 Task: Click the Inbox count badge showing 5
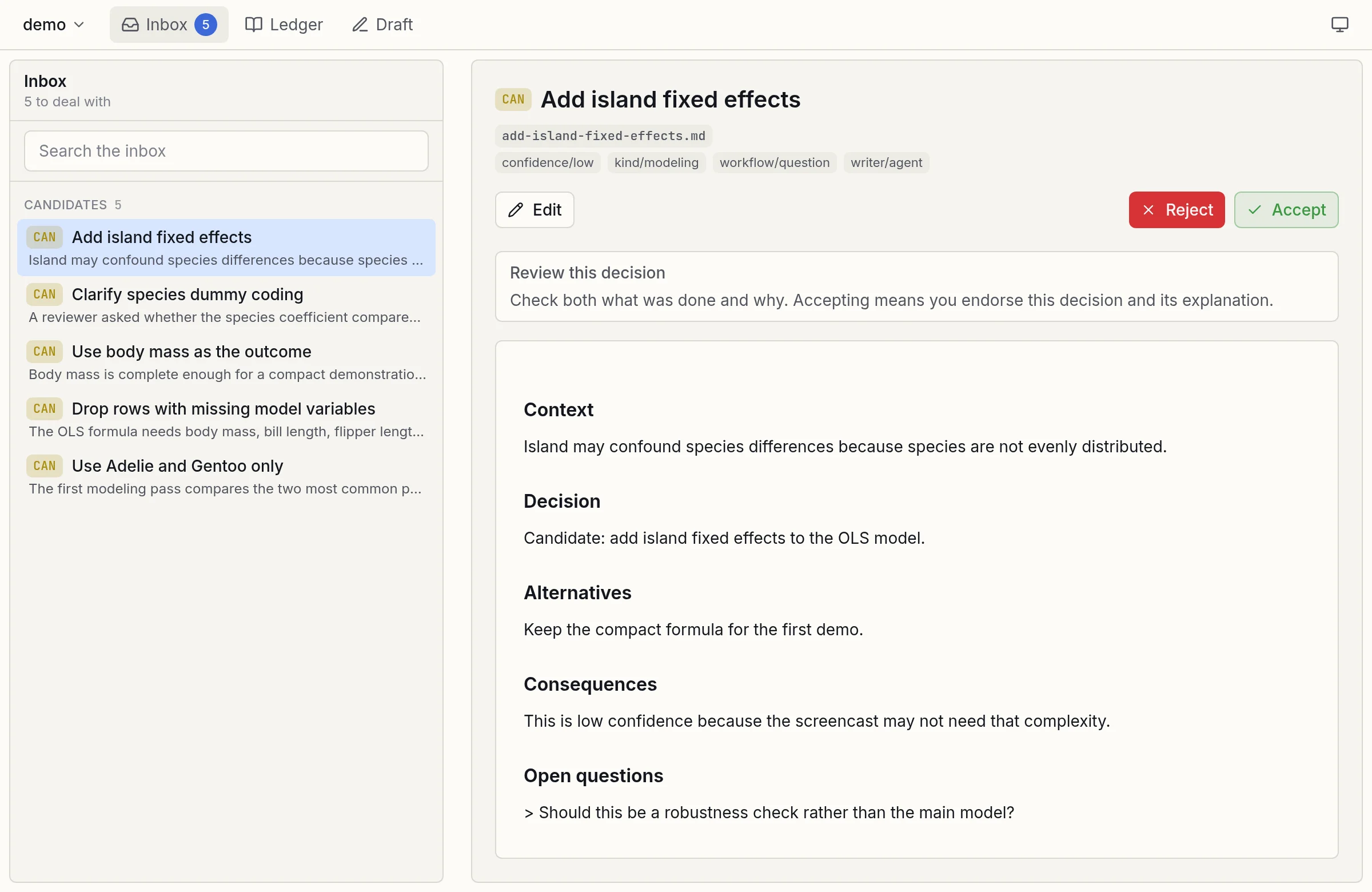[205, 24]
